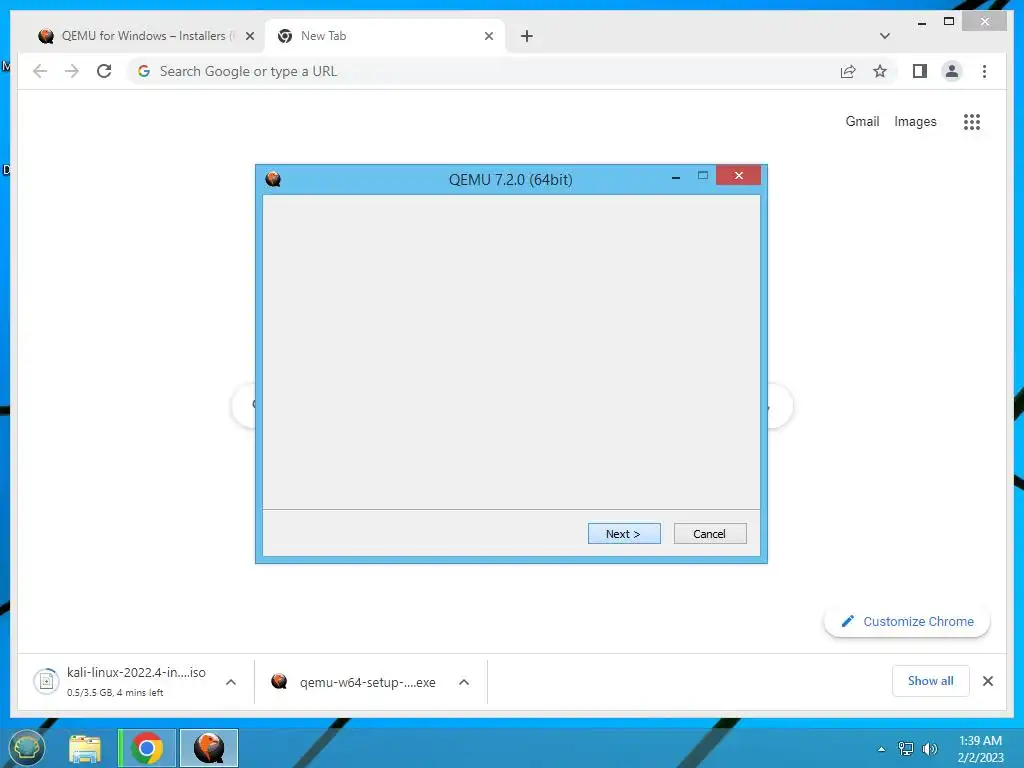The height and width of the screenshot is (768, 1024).
Task: Close the QEMU for Windows tab
Action: coord(249,37)
